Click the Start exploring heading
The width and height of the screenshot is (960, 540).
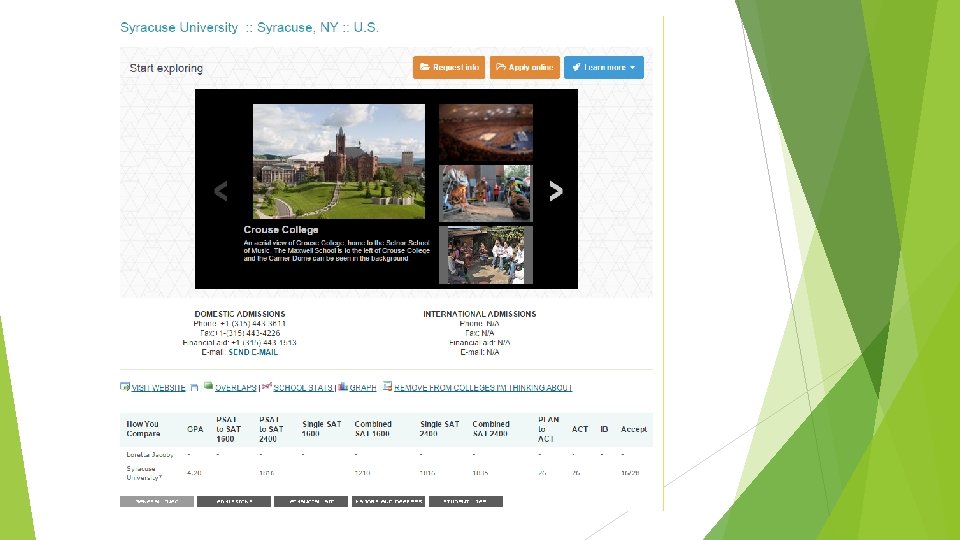tap(166, 68)
